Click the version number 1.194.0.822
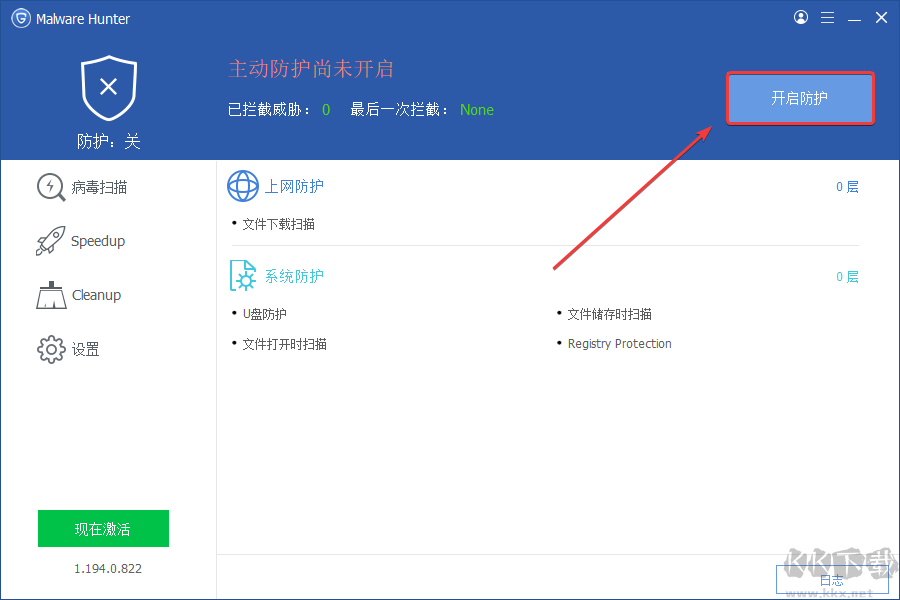 click(x=108, y=568)
